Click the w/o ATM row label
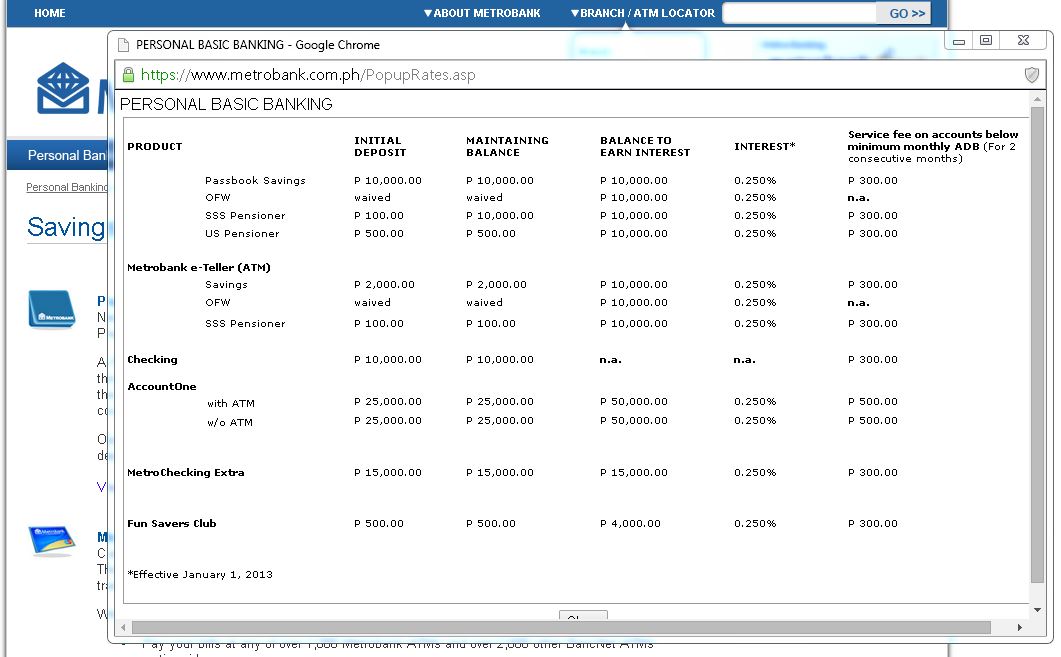1061x657 pixels. pos(230,423)
